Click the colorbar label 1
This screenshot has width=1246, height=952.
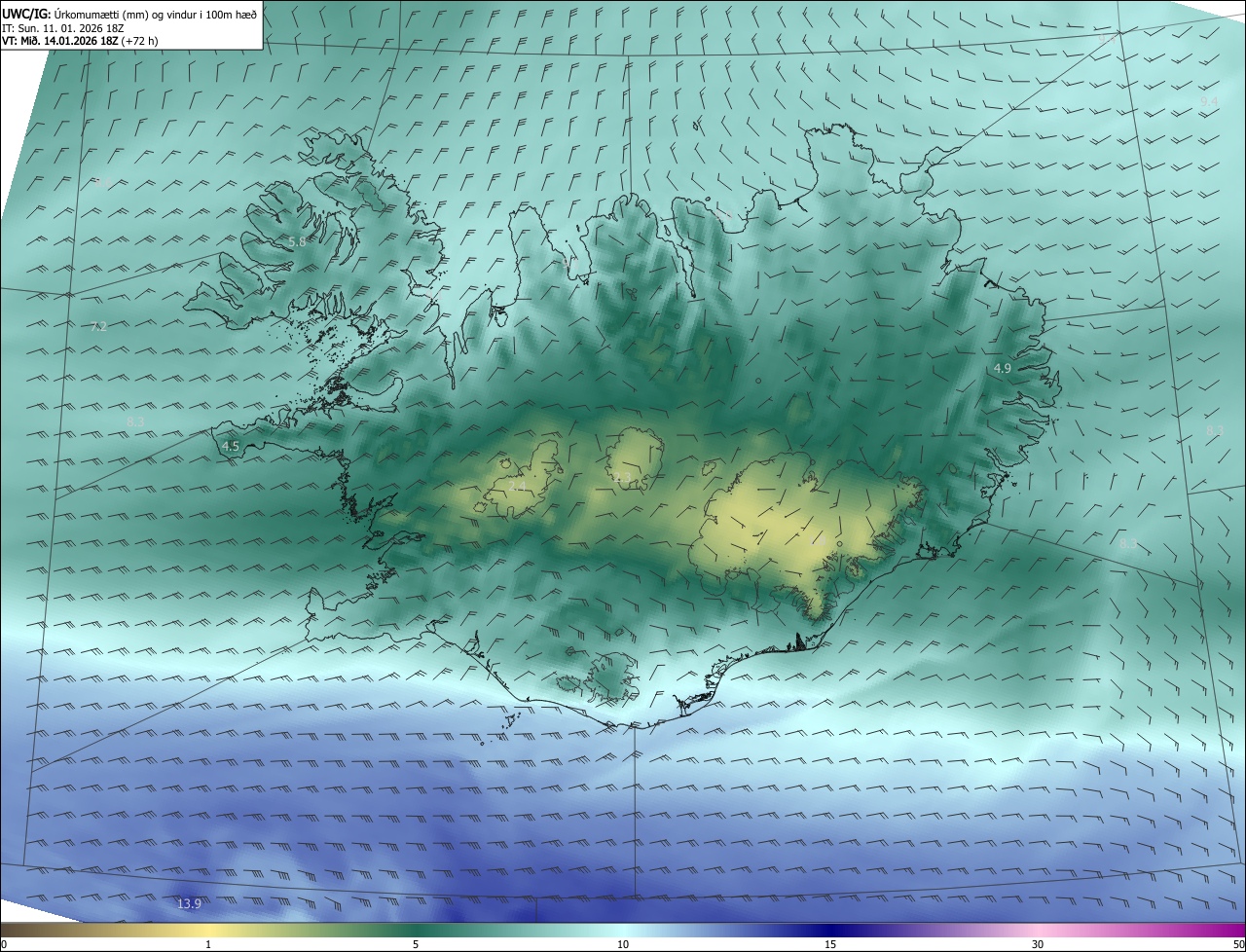coord(208,944)
